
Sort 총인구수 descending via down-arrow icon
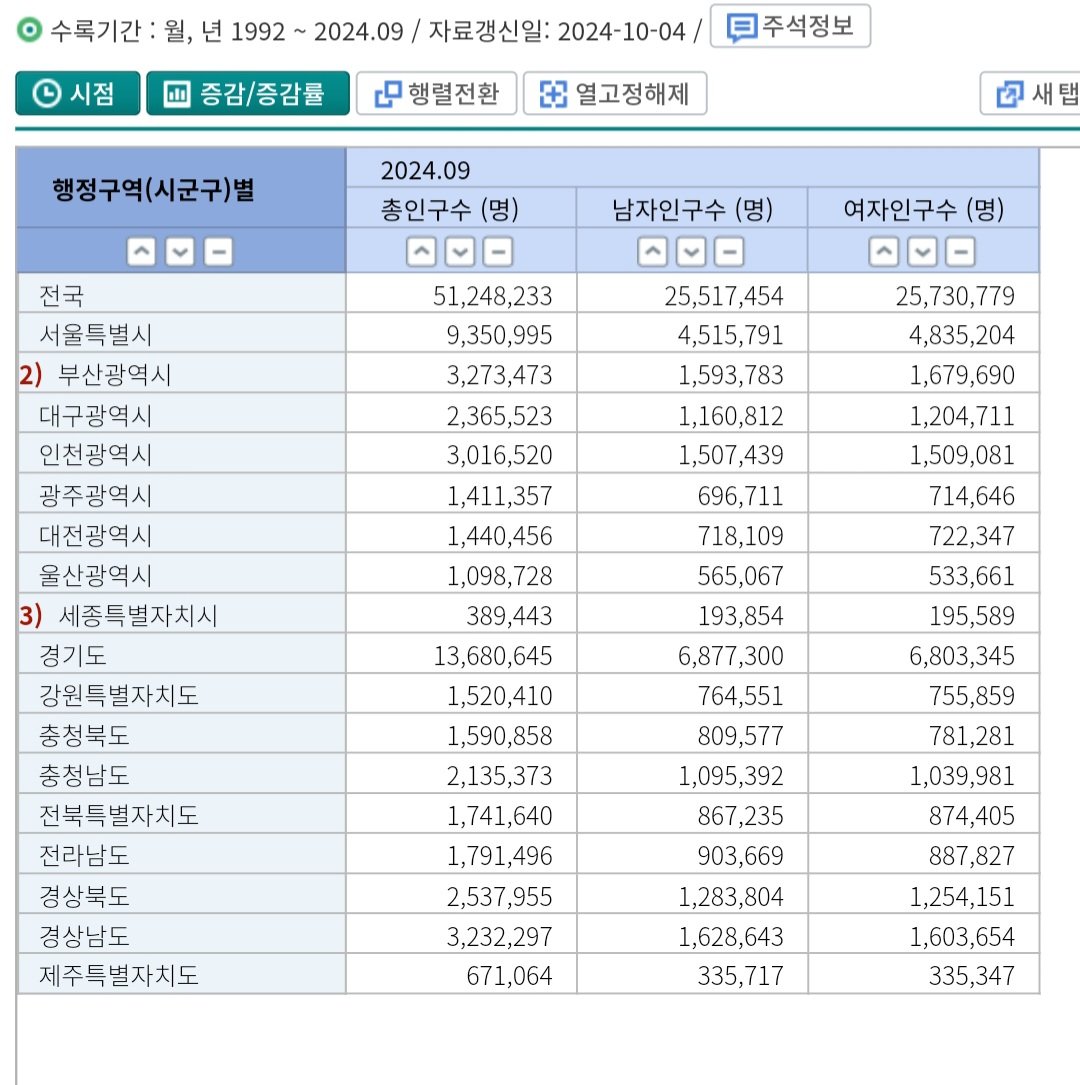(462, 252)
